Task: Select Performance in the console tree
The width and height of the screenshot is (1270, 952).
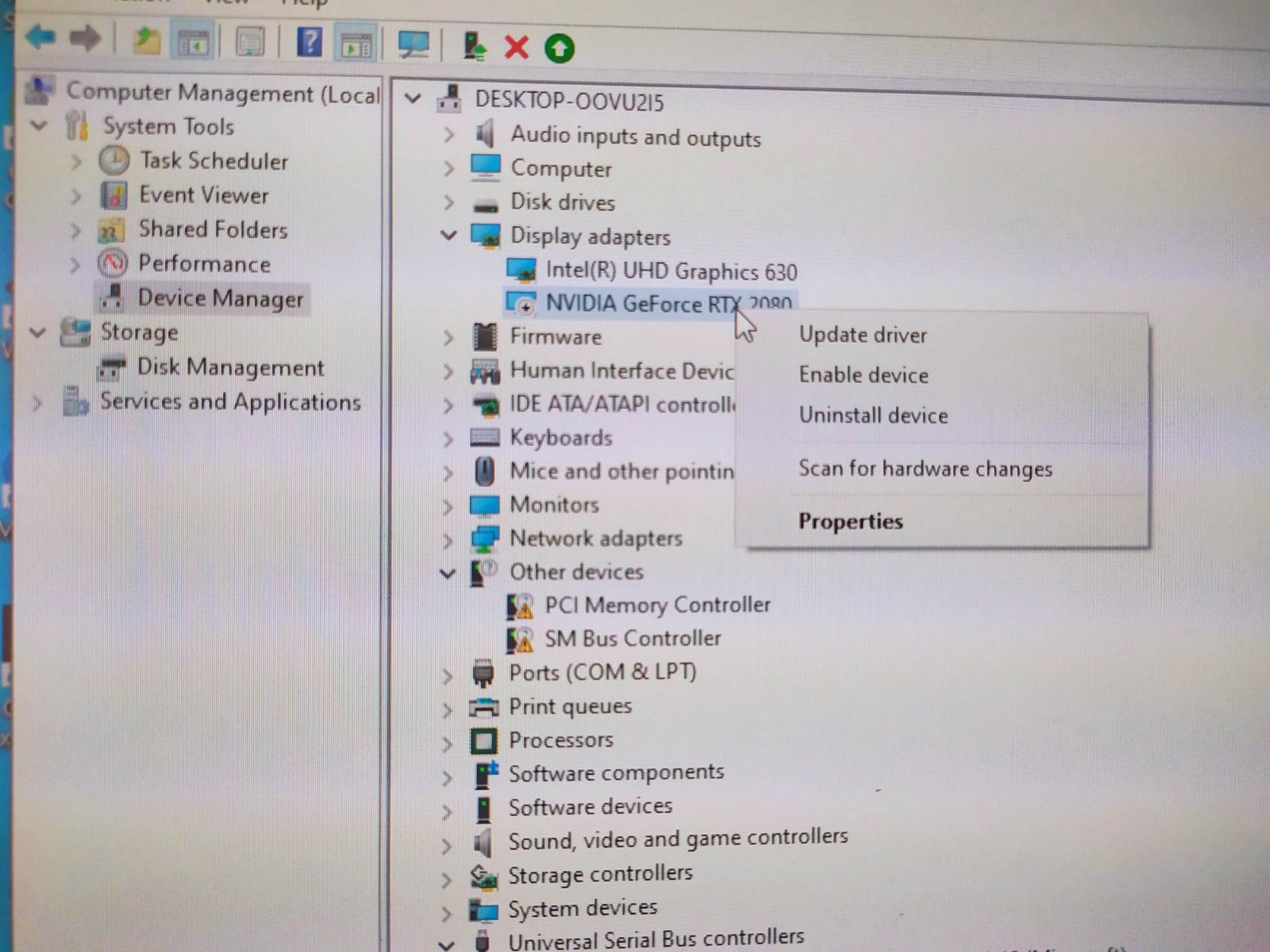Action: (x=205, y=263)
